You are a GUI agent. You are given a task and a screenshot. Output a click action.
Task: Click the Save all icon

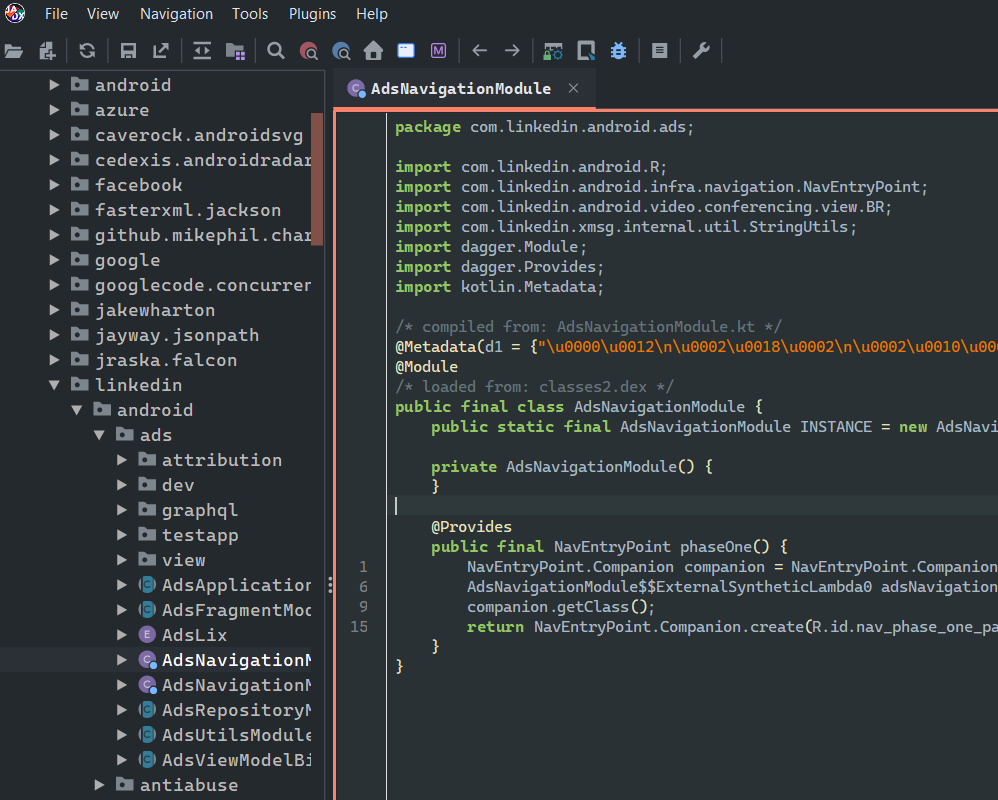pyautogui.click(x=128, y=50)
